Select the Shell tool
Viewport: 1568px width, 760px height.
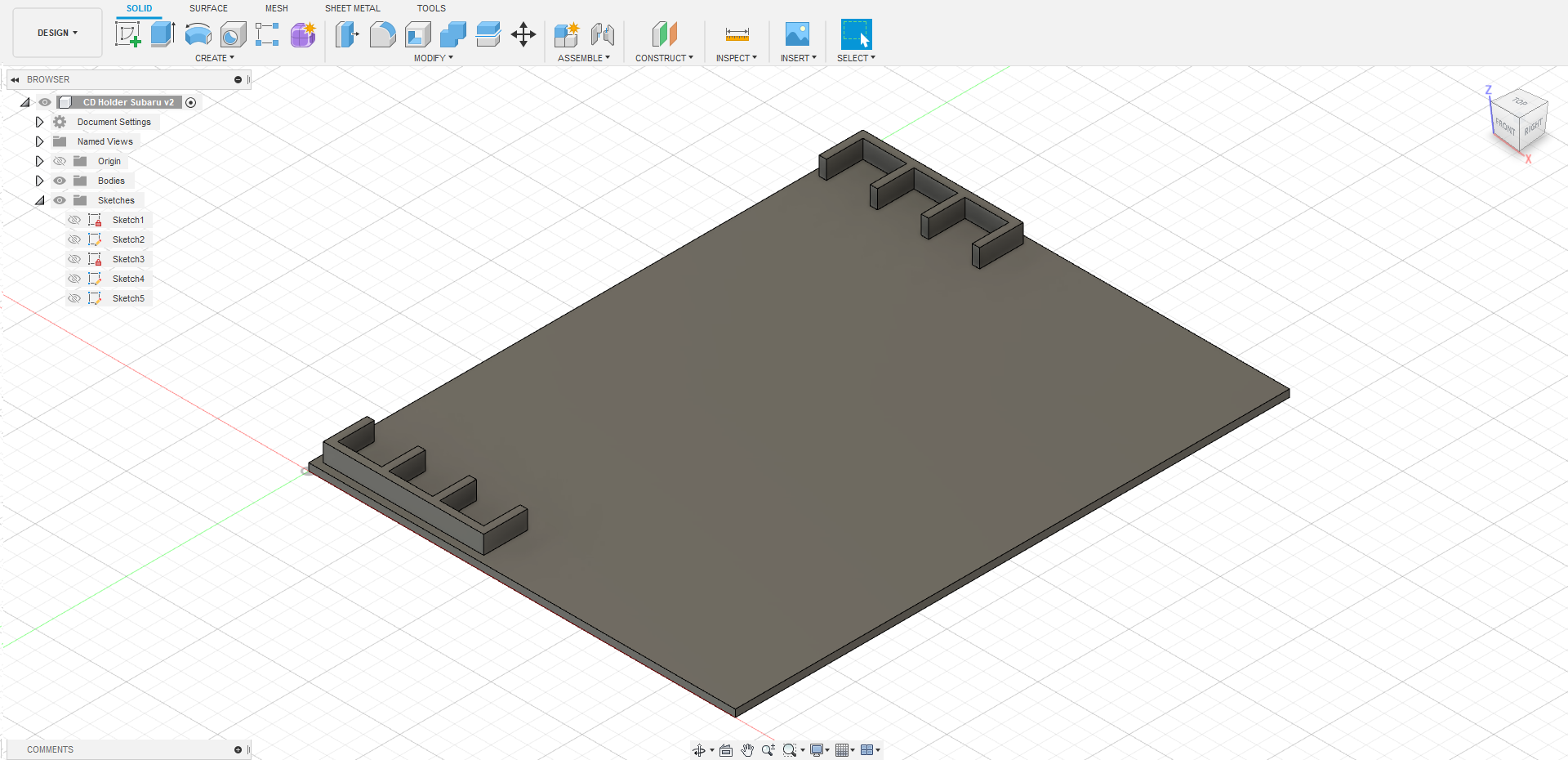coord(418,34)
